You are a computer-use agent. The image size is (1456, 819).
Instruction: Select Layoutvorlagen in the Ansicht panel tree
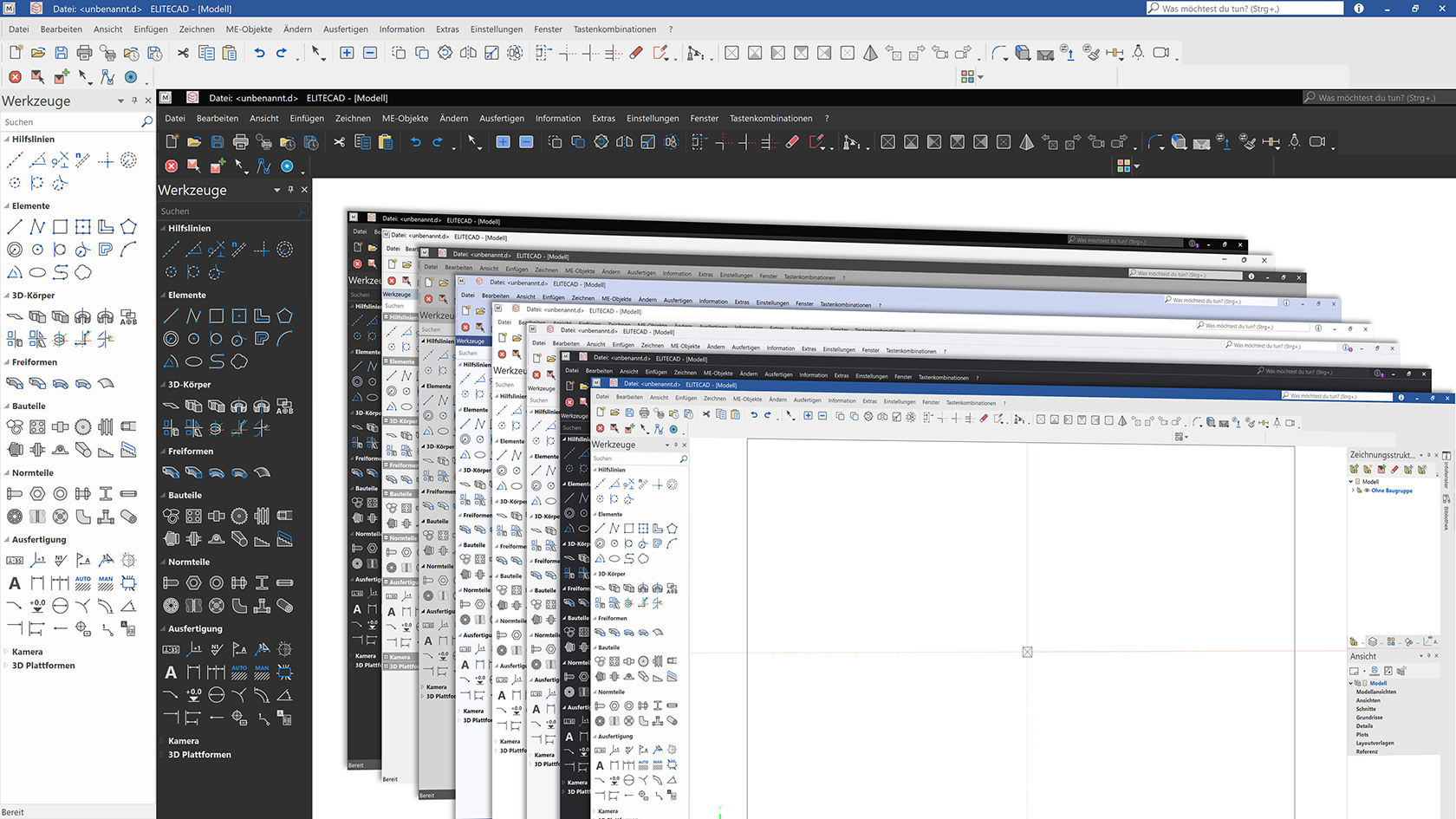point(1375,743)
